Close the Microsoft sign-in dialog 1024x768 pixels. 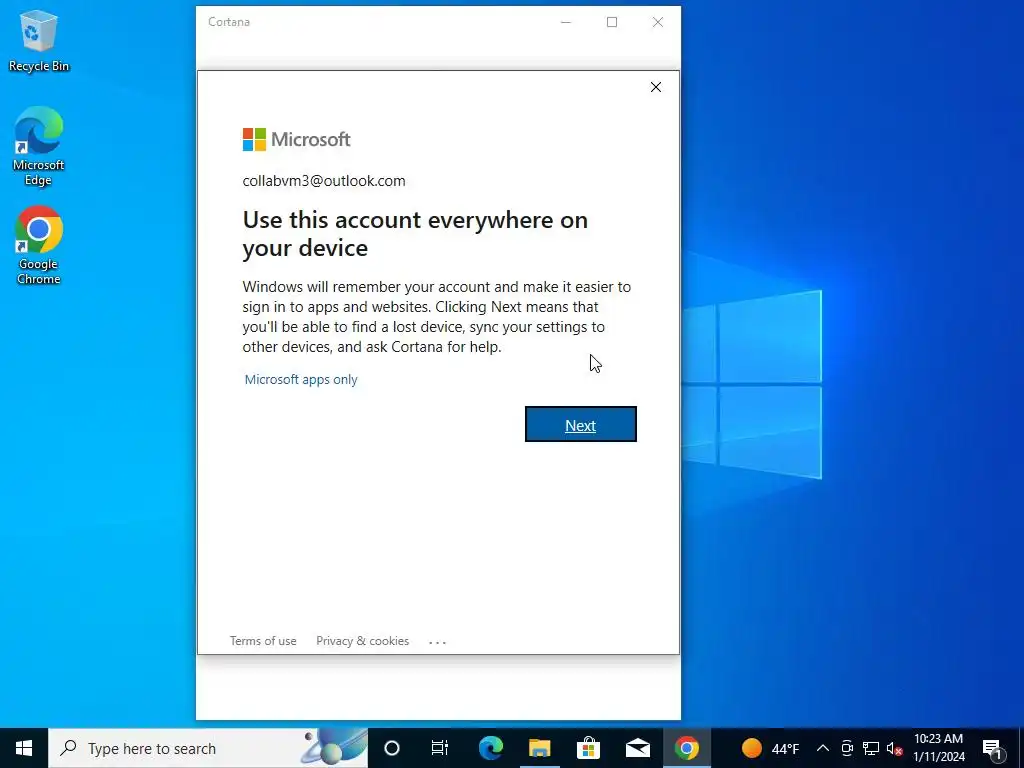[656, 87]
